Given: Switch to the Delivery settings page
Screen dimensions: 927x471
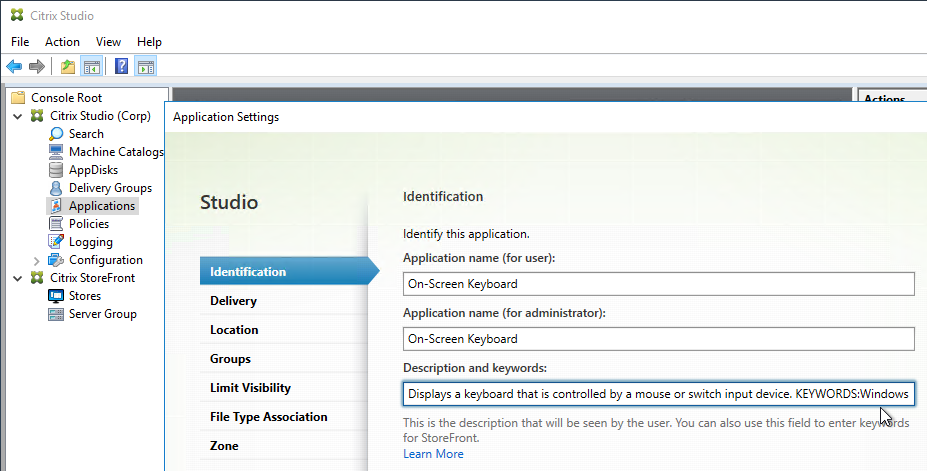Looking at the screenshot, I should (284, 301).
